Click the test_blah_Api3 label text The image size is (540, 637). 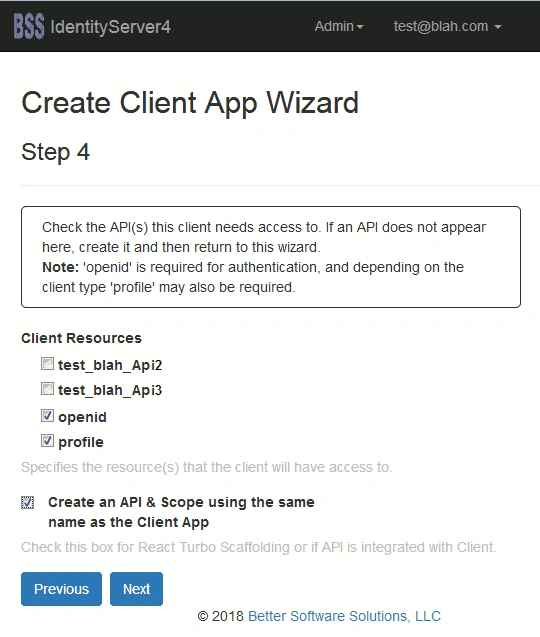[x=110, y=390]
